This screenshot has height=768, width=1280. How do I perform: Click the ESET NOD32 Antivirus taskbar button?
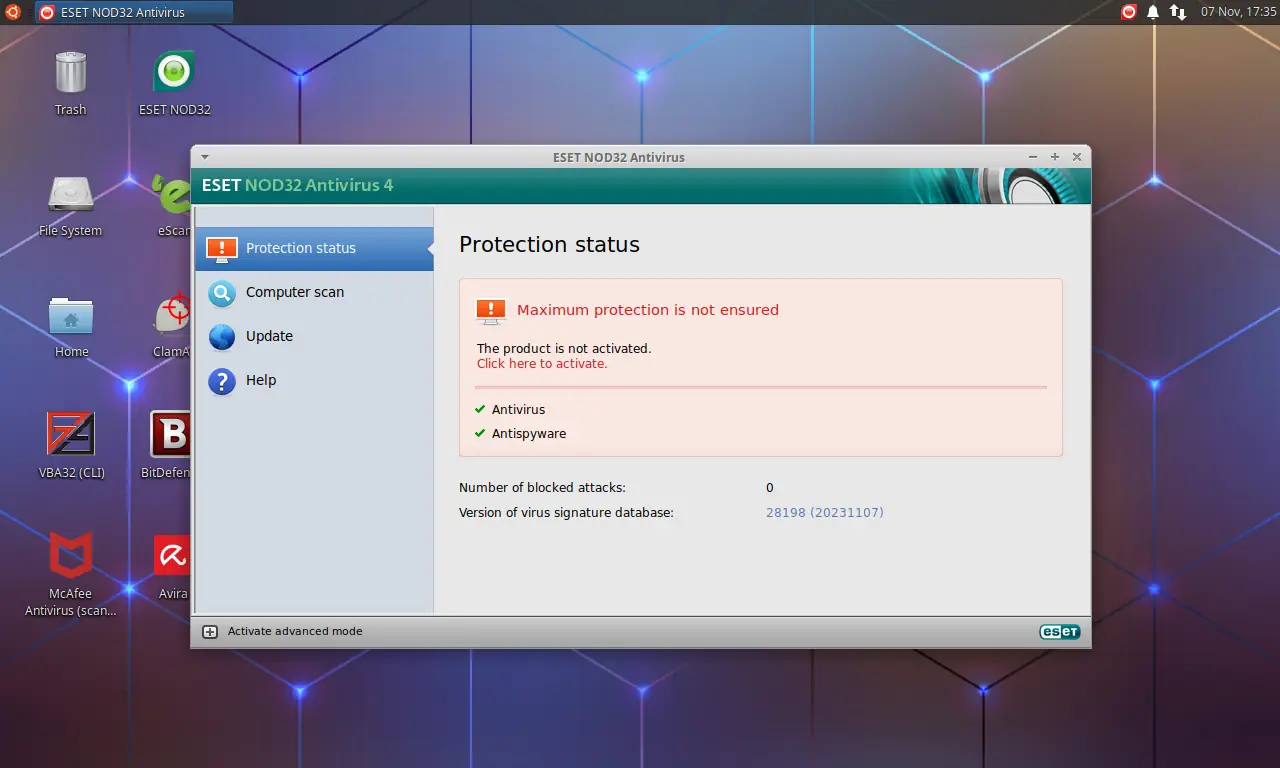click(x=134, y=12)
